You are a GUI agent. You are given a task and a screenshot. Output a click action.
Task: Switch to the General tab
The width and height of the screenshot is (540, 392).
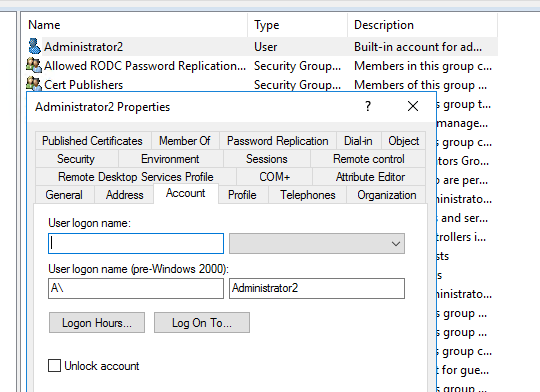coord(64,195)
